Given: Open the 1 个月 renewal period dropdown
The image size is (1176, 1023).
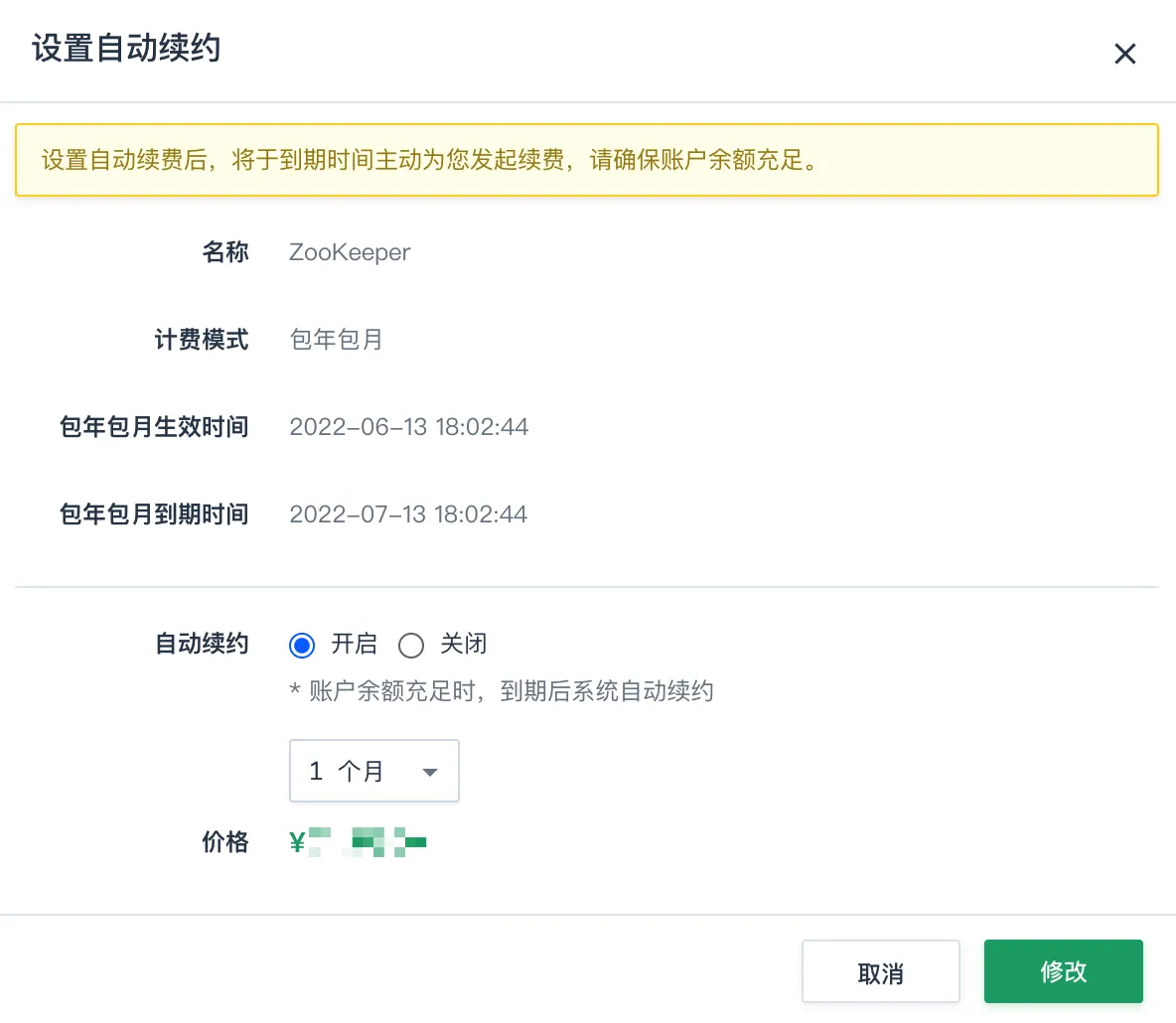Looking at the screenshot, I should click(374, 771).
